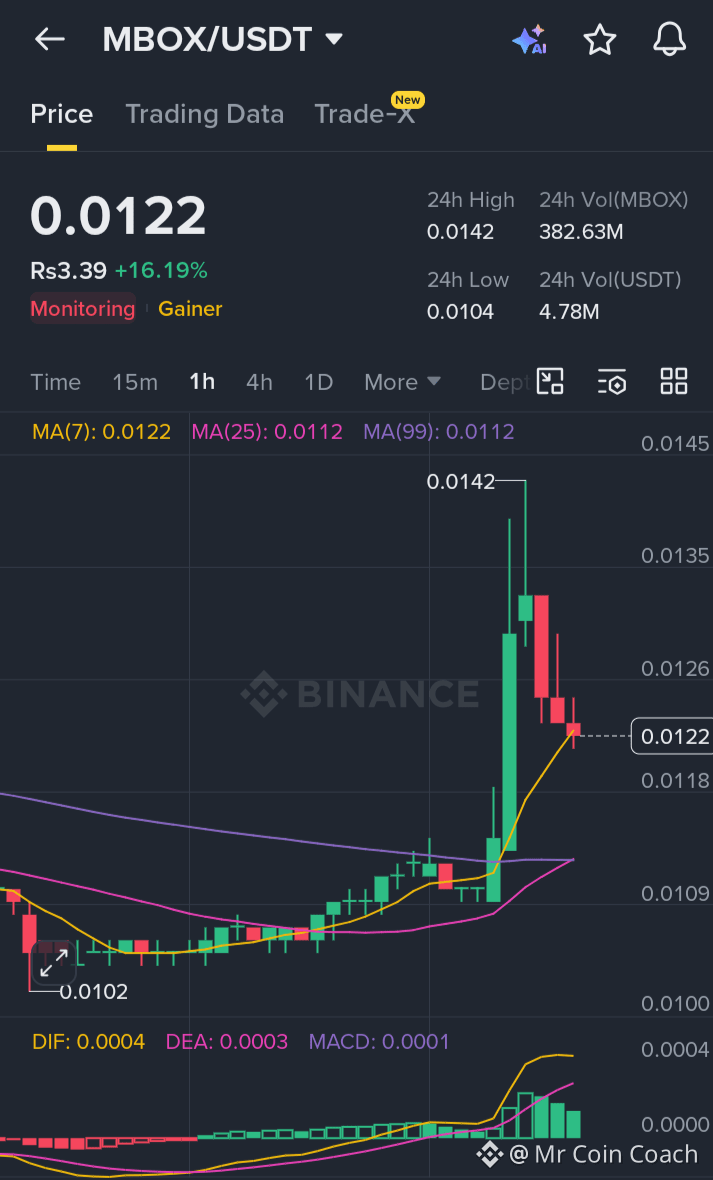Tap the back arrow icon

pos(50,39)
